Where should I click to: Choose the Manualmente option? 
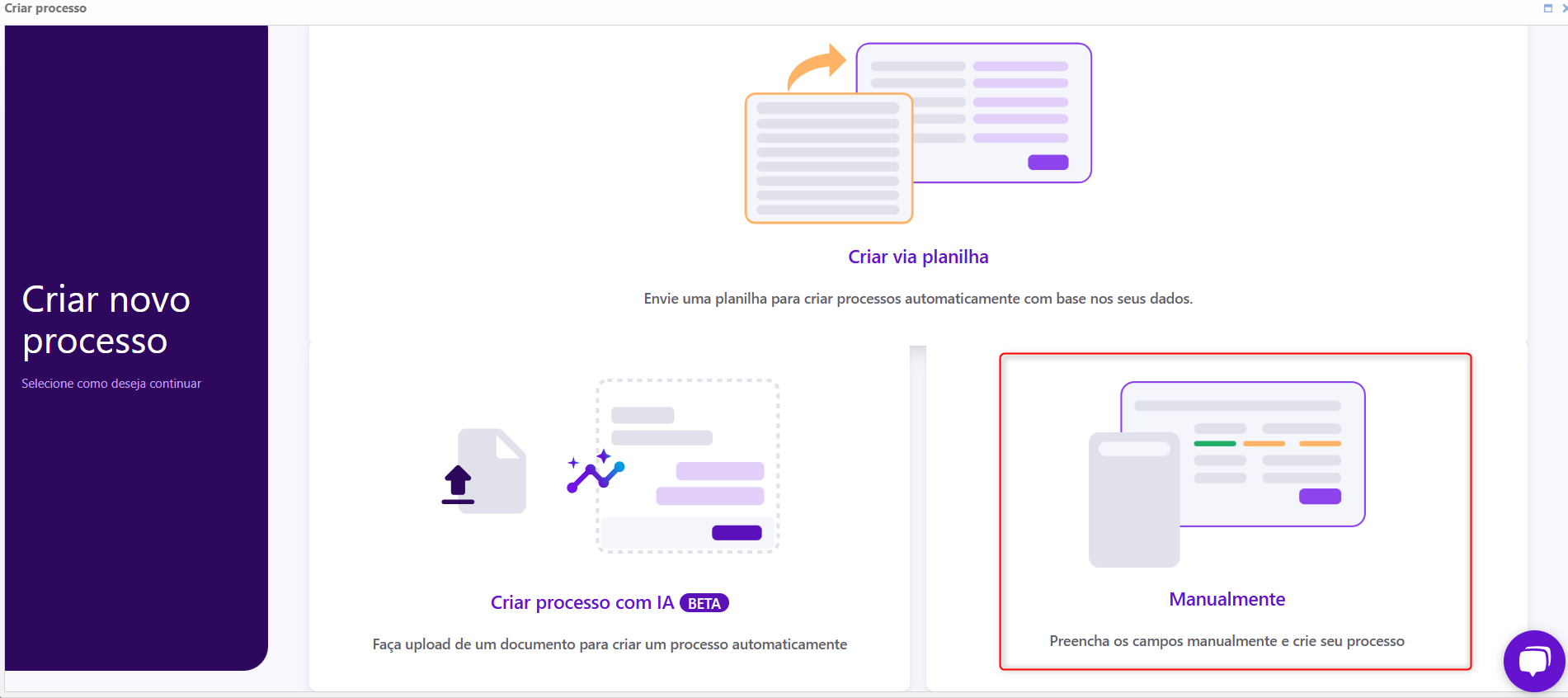click(1227, 600)
